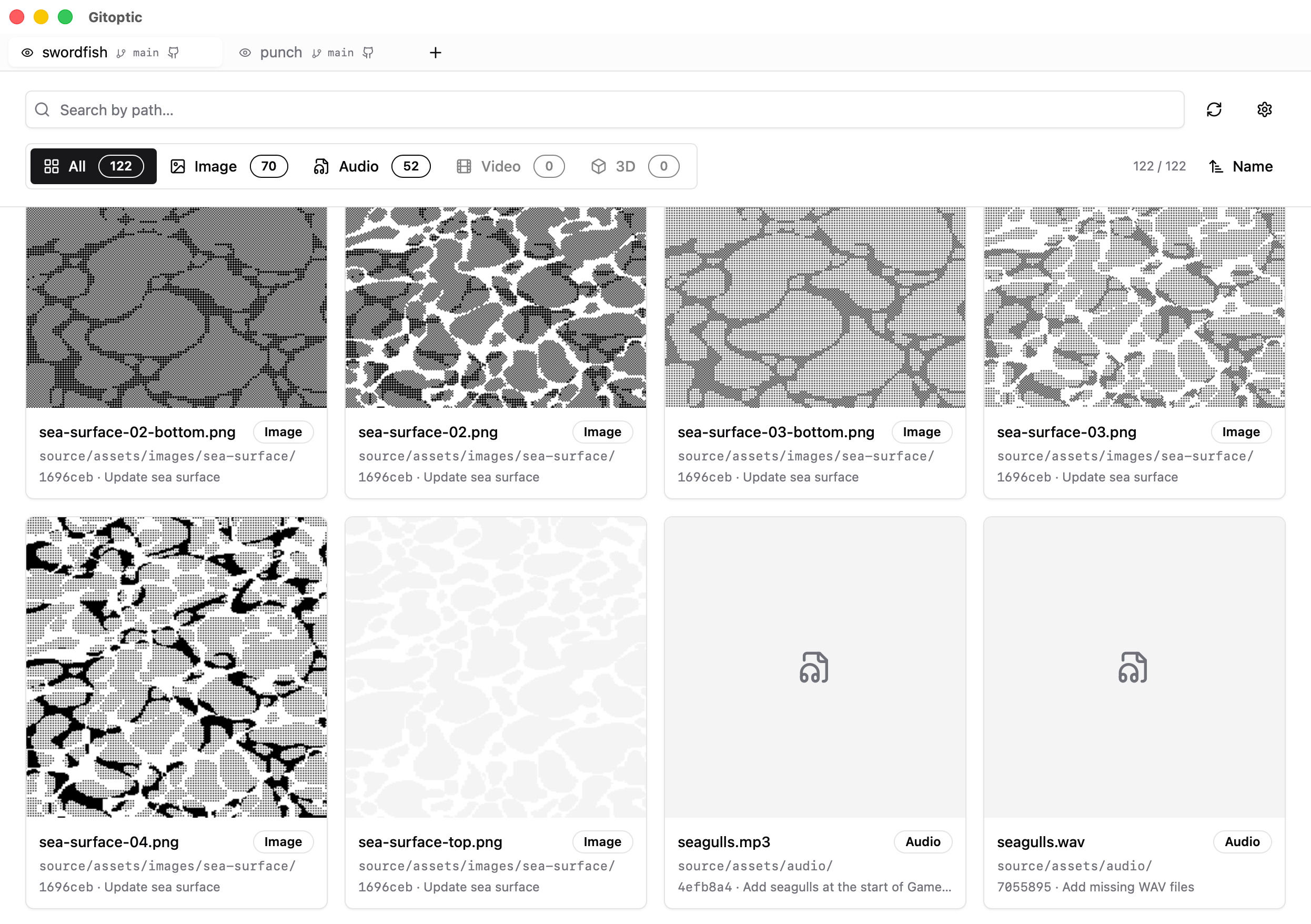Image resolution: width=1311 pixels, height=924 pixels.
Task: Click the eye icon in swordfish tab
Action: 27,53
